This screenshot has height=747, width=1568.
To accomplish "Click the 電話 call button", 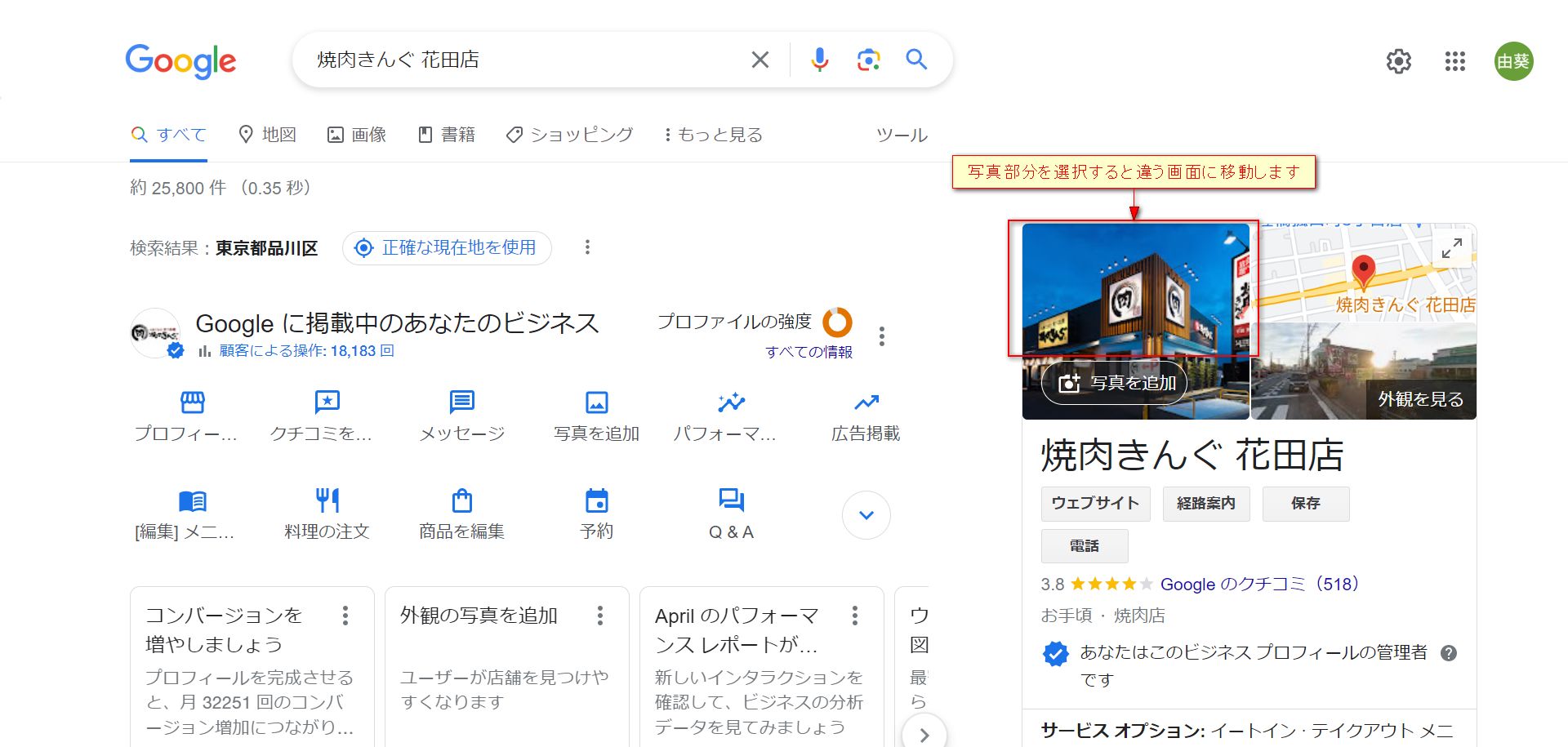I will pyautogui.click(x=1085, y=546).
